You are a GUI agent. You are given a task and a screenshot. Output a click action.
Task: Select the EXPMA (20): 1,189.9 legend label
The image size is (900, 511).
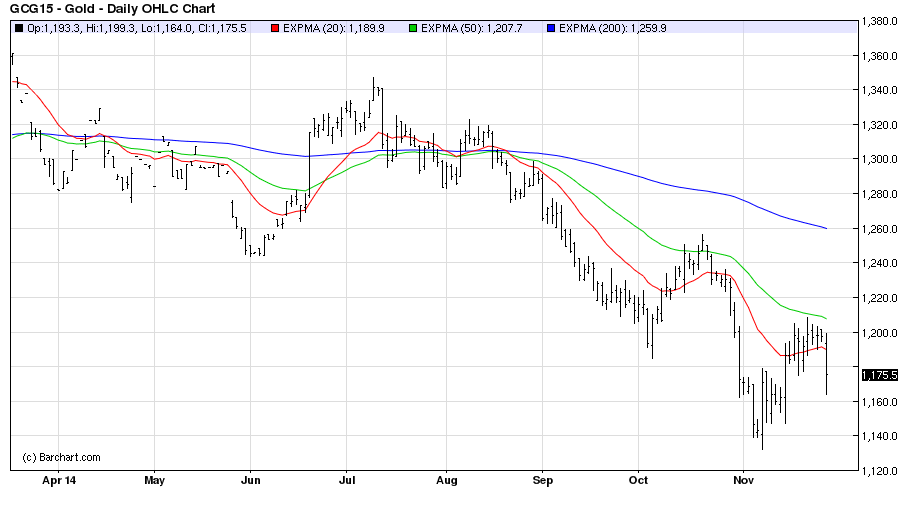pyautogui.click(x=333, y=28)
